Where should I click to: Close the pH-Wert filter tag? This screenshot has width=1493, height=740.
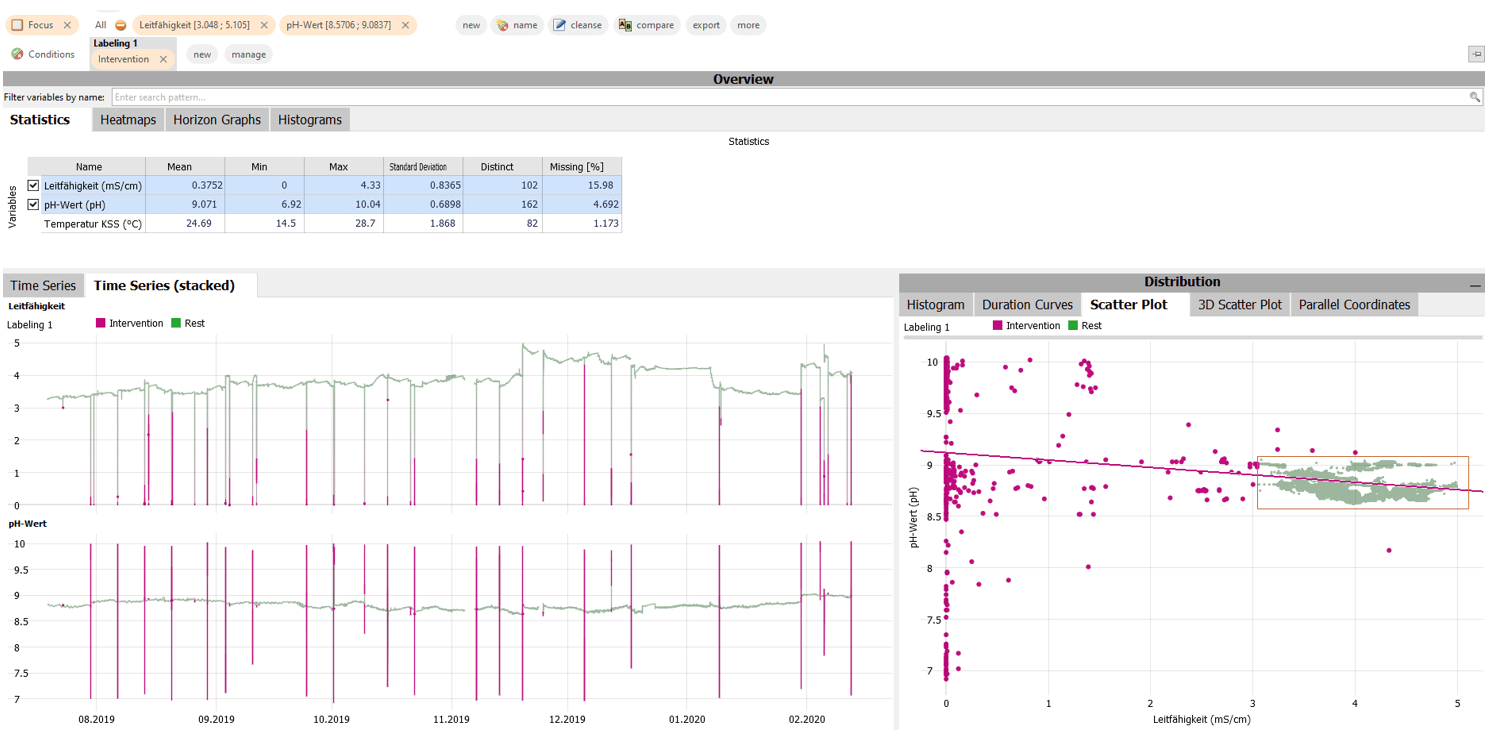click(x=405, y=25)
